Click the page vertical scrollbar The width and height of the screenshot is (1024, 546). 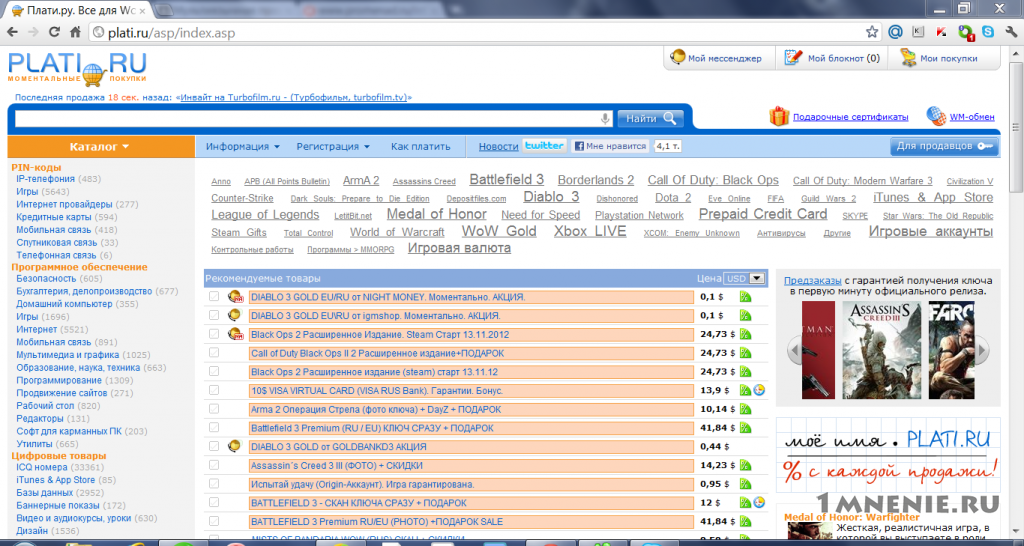pos(1015,128)
